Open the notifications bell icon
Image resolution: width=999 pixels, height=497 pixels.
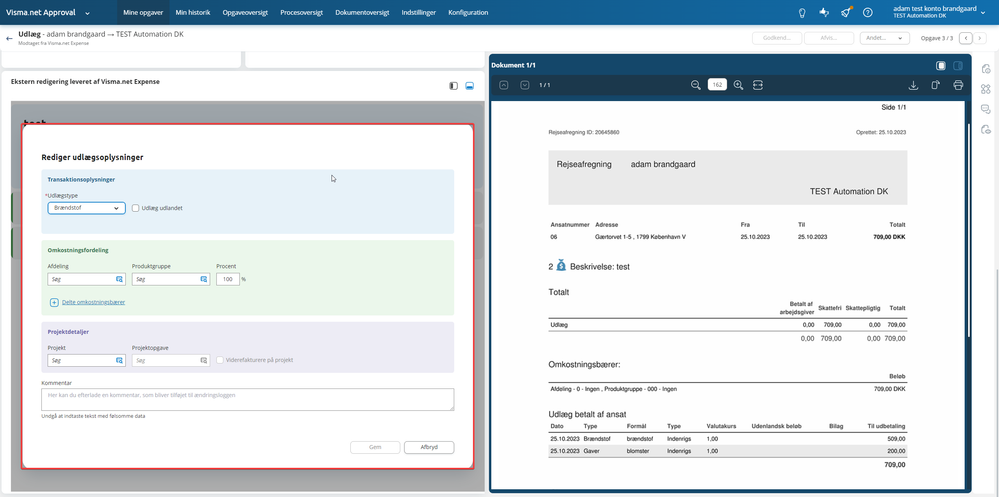pos(845,12)
